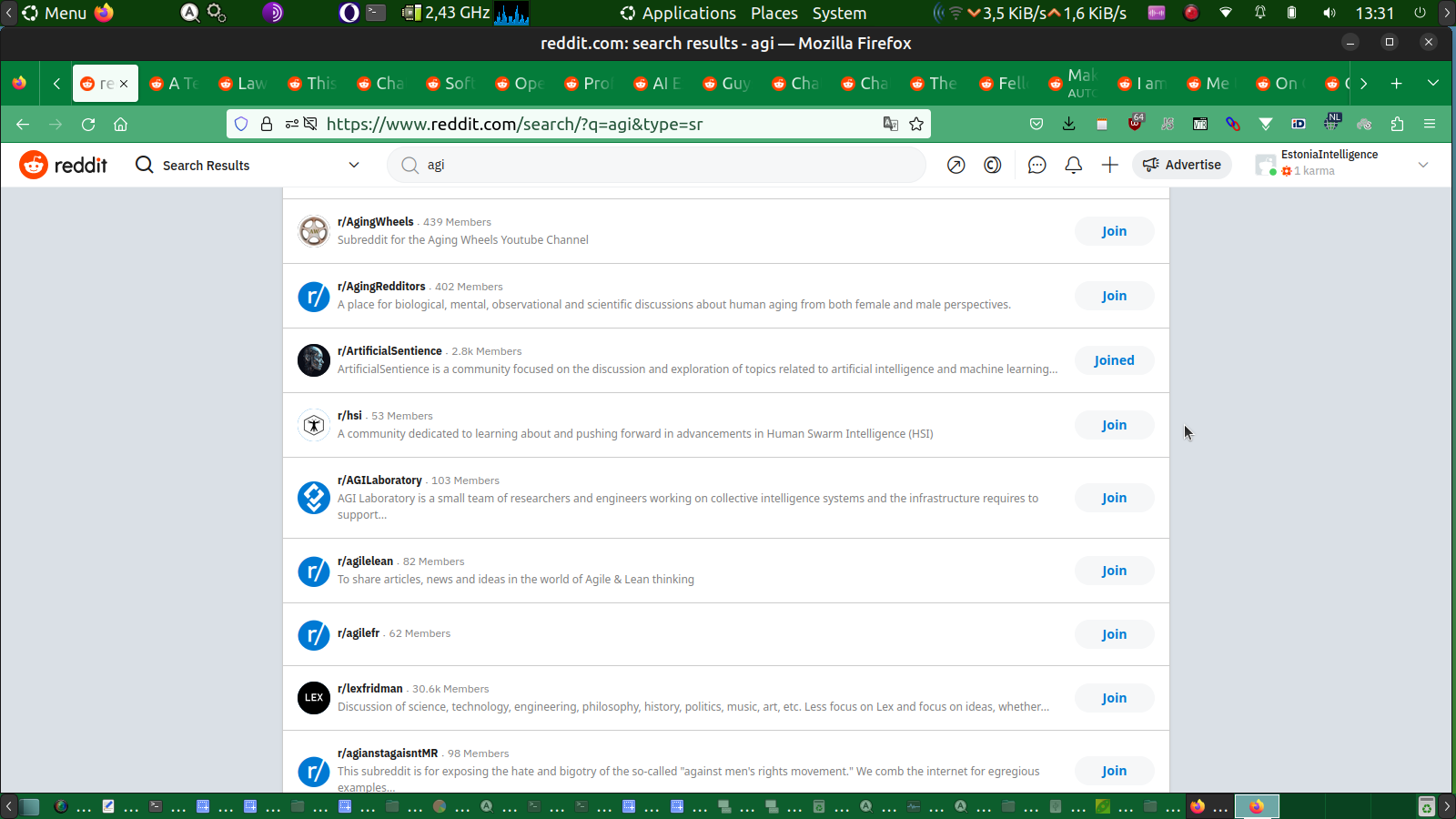Open Reddit notifications bell
This screenshot has width=1456, height=819.
(1074, 165)
